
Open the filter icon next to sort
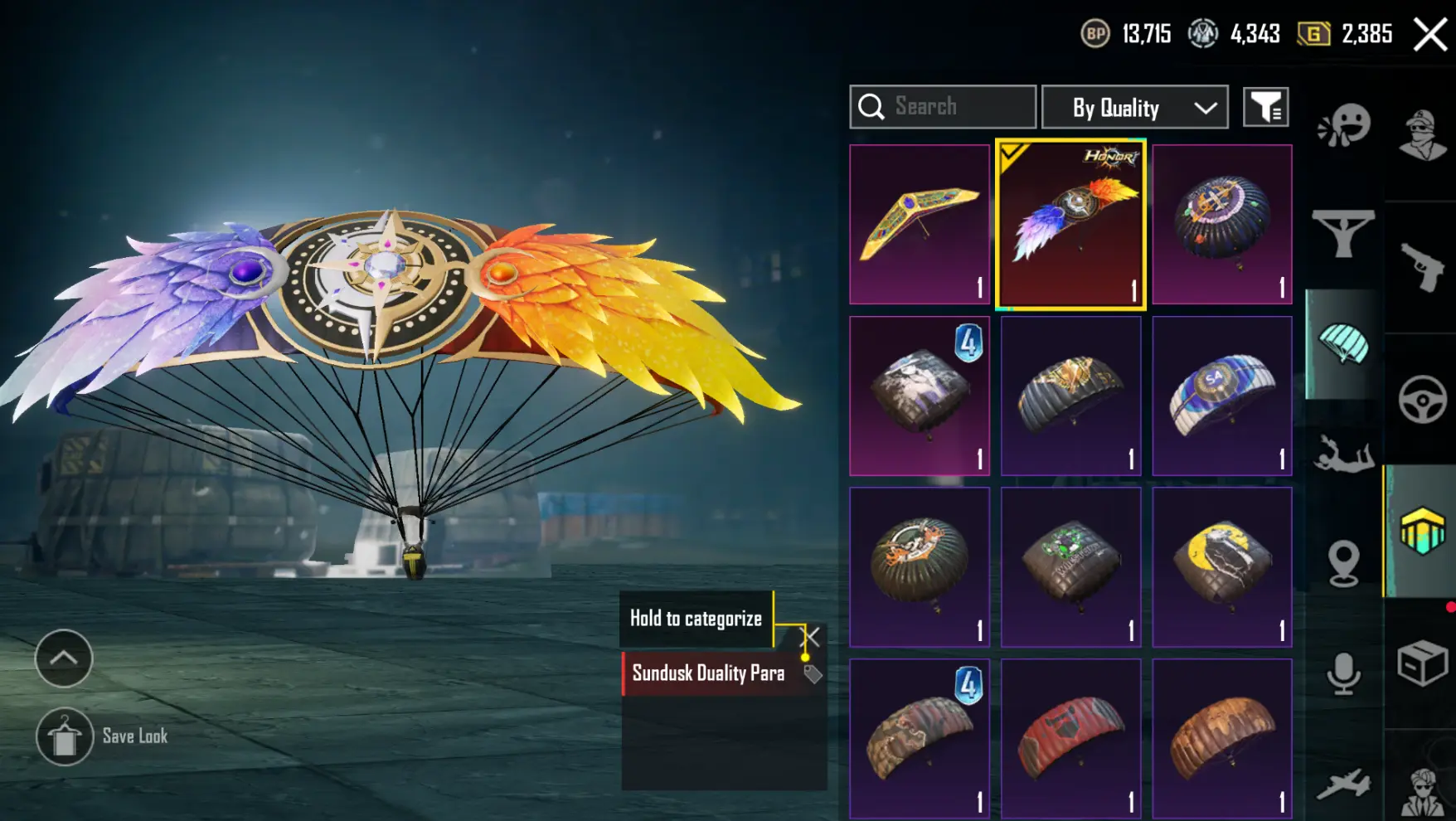coord(1265,107)
